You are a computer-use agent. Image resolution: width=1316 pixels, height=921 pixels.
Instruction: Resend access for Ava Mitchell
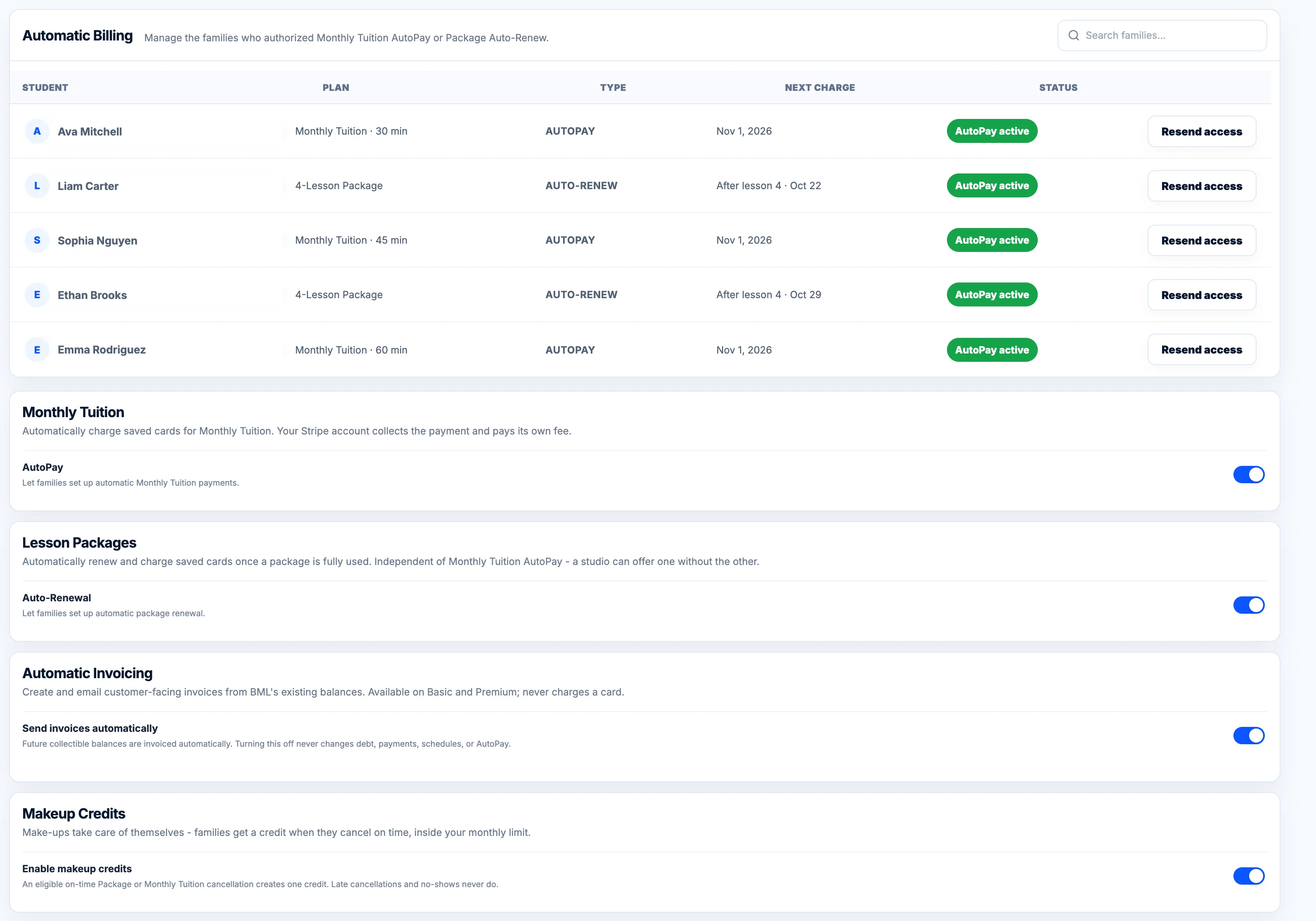click(x=1201, y=131)
